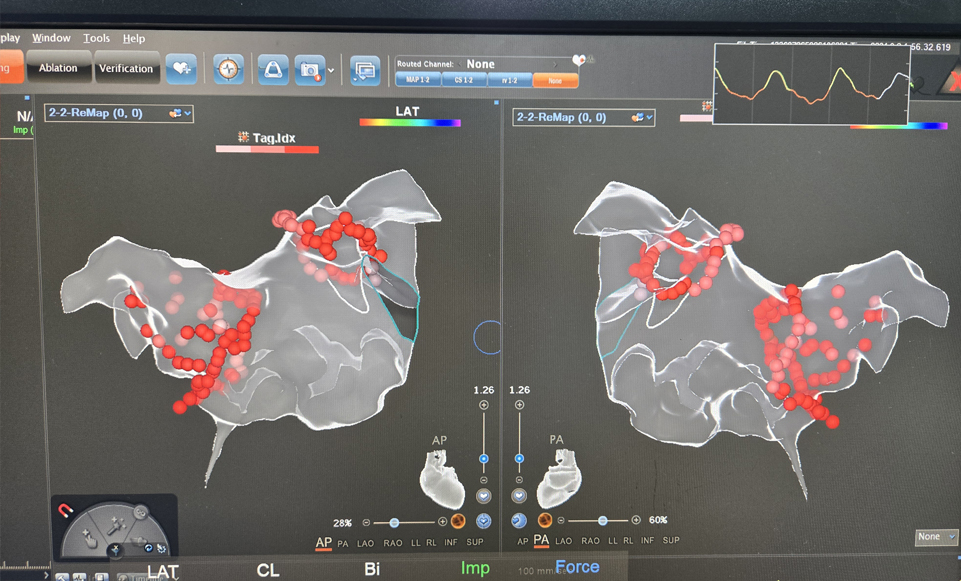
Task: Open the Help menu
Action: pos(134,38)
